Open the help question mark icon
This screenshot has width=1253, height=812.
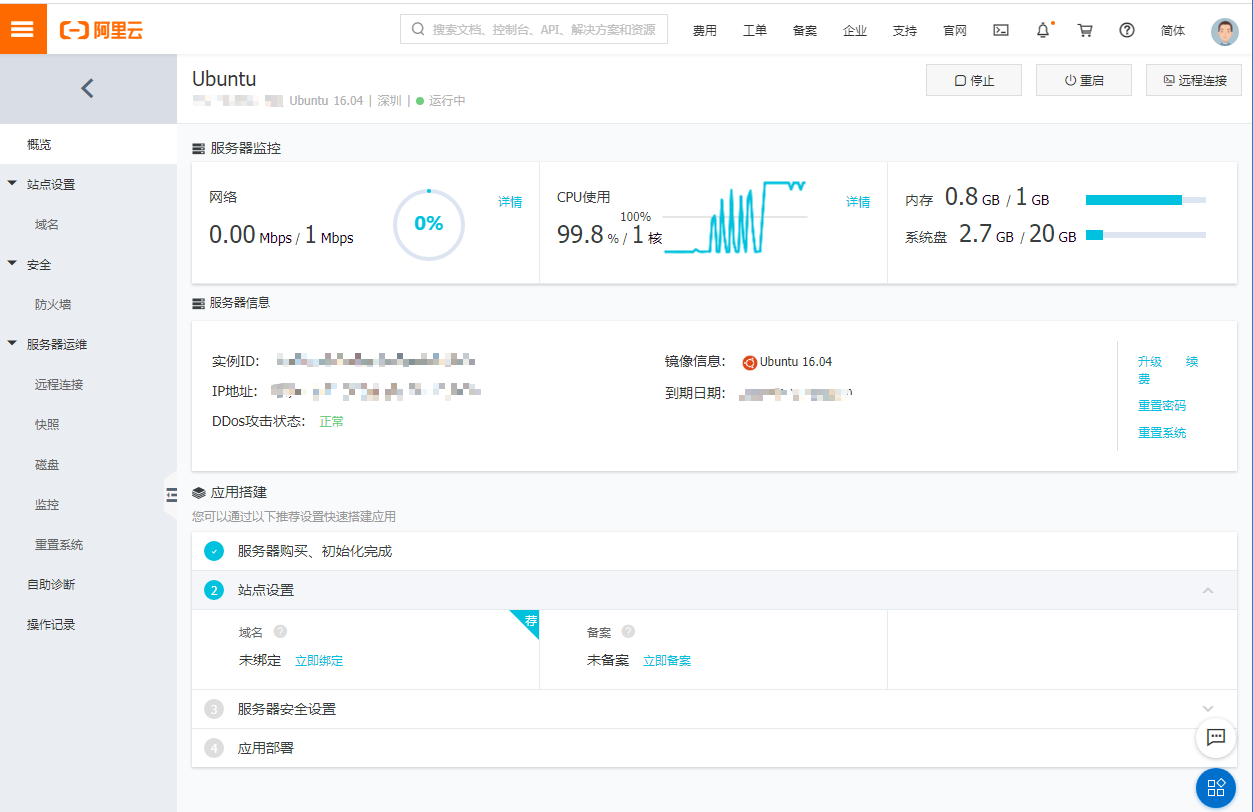tap(1127, 30)
